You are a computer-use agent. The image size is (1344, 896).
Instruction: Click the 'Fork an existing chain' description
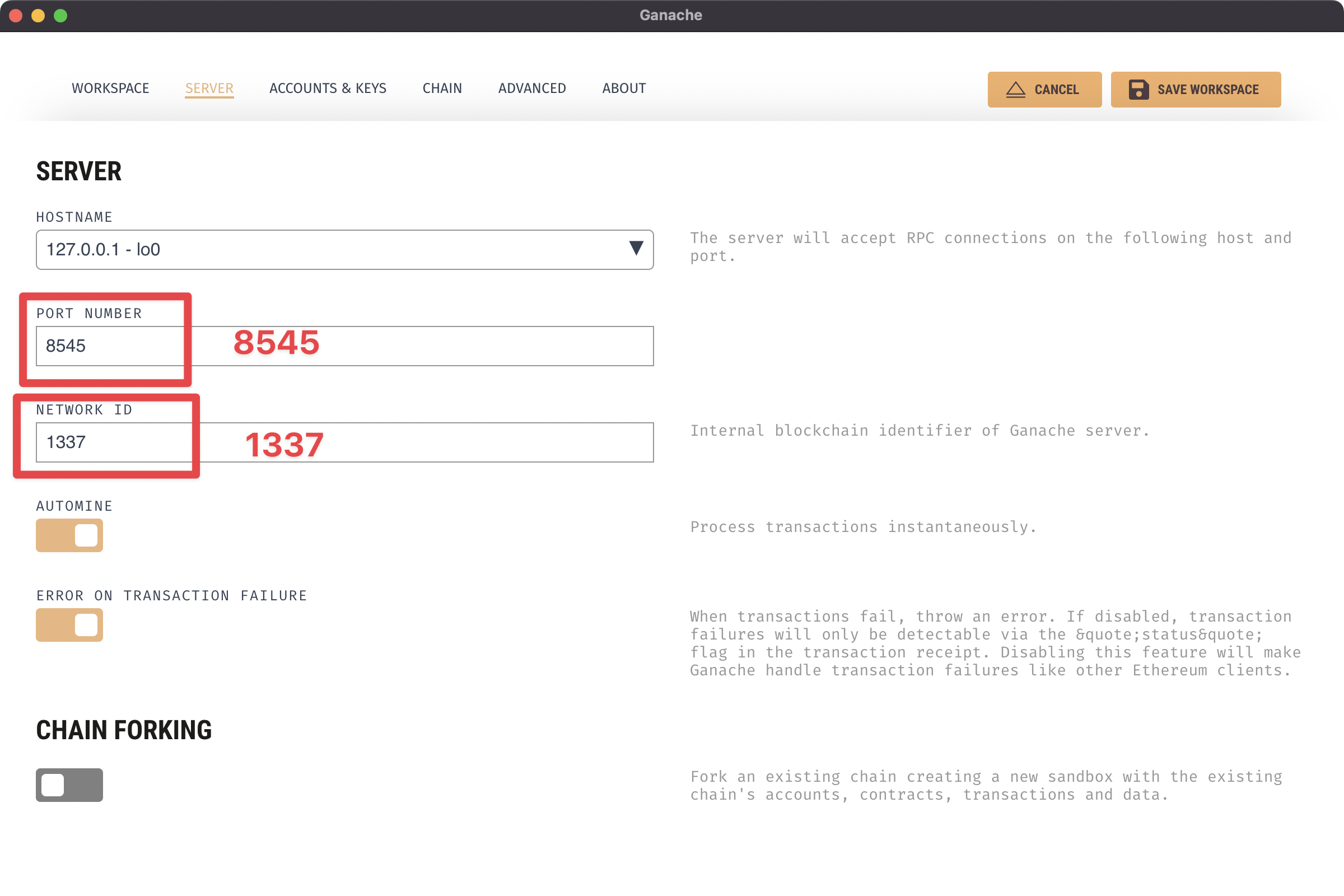(986, 786)
